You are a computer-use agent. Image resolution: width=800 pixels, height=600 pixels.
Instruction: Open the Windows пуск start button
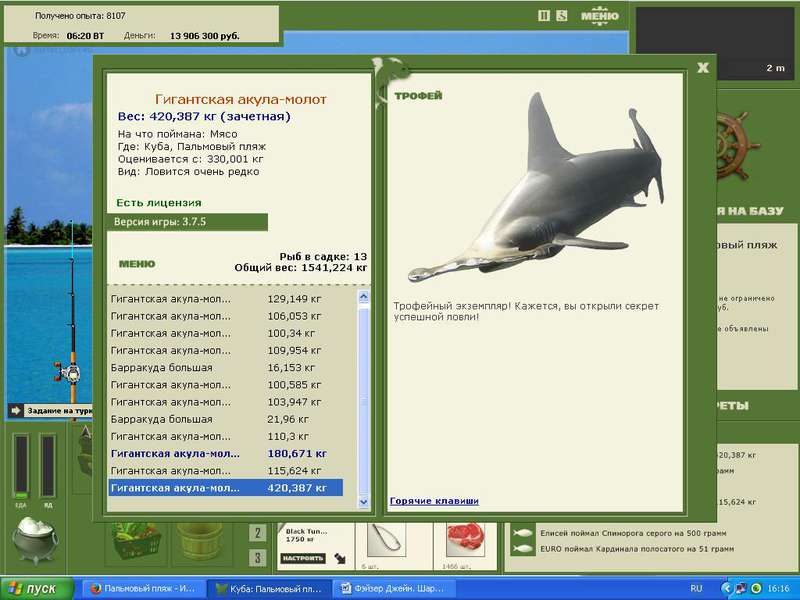click(x=37, y=589)
